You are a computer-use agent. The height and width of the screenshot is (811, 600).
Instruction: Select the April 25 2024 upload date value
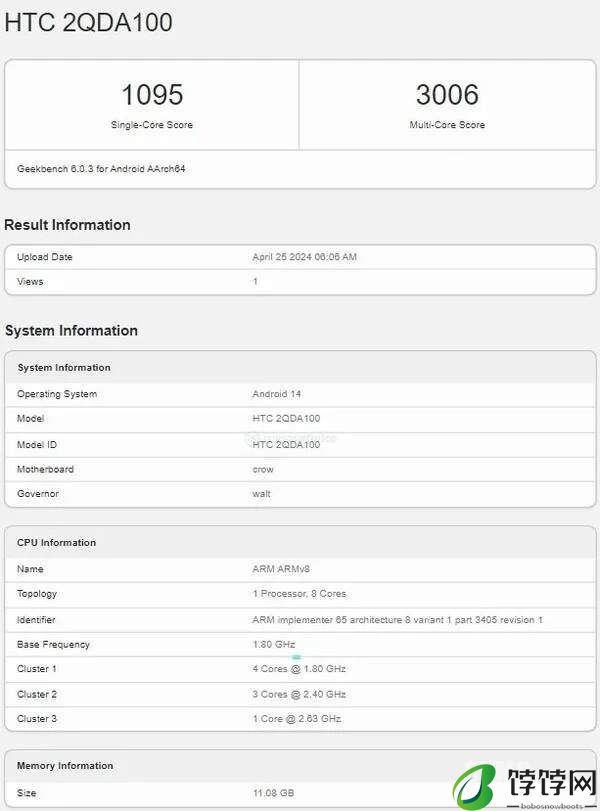tap(305, 257)
